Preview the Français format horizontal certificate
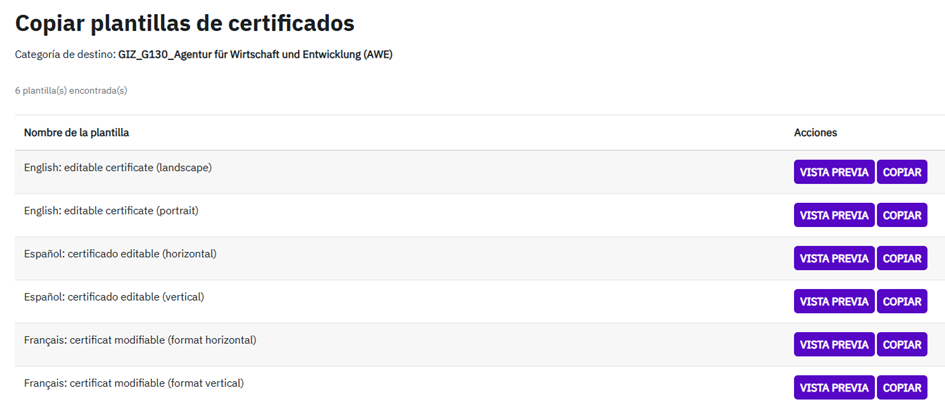 pyautogui.click(x=834, y=344)
